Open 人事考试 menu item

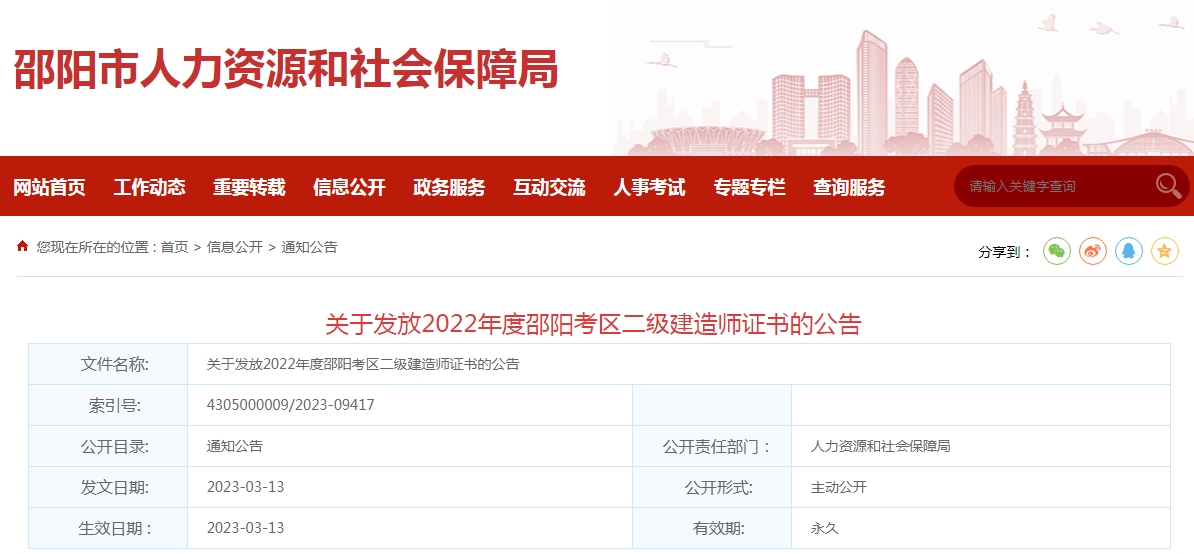click(649, 186)
